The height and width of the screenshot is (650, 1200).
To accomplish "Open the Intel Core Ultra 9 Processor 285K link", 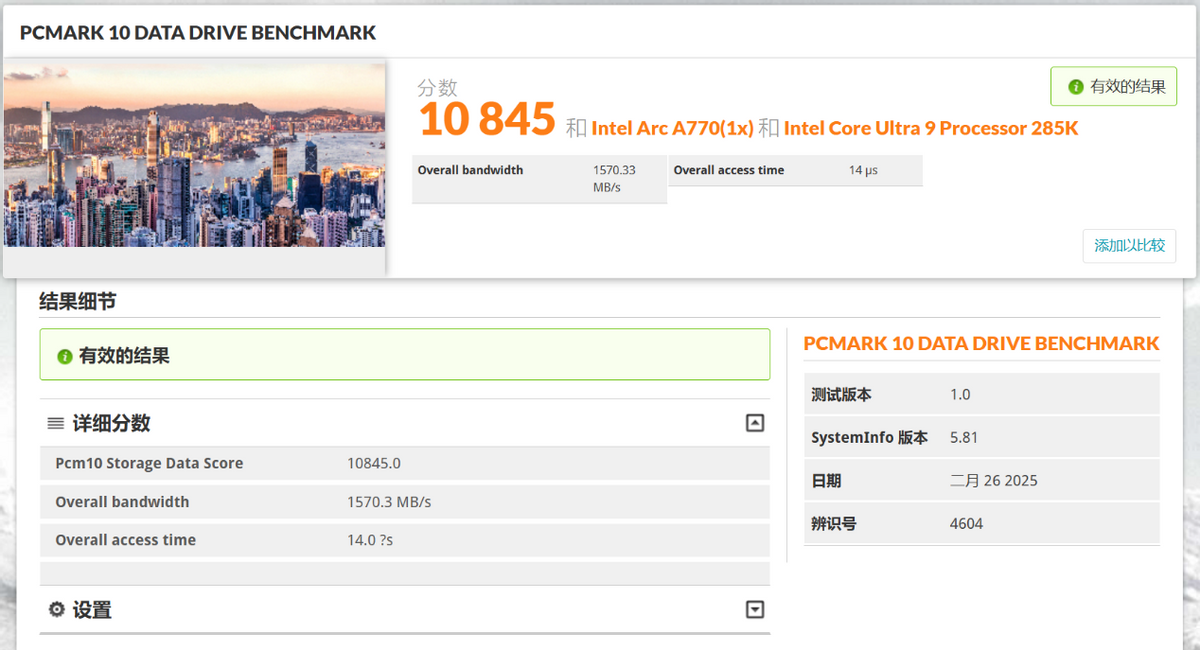I will pyautogui.click(x=931, y=128).
